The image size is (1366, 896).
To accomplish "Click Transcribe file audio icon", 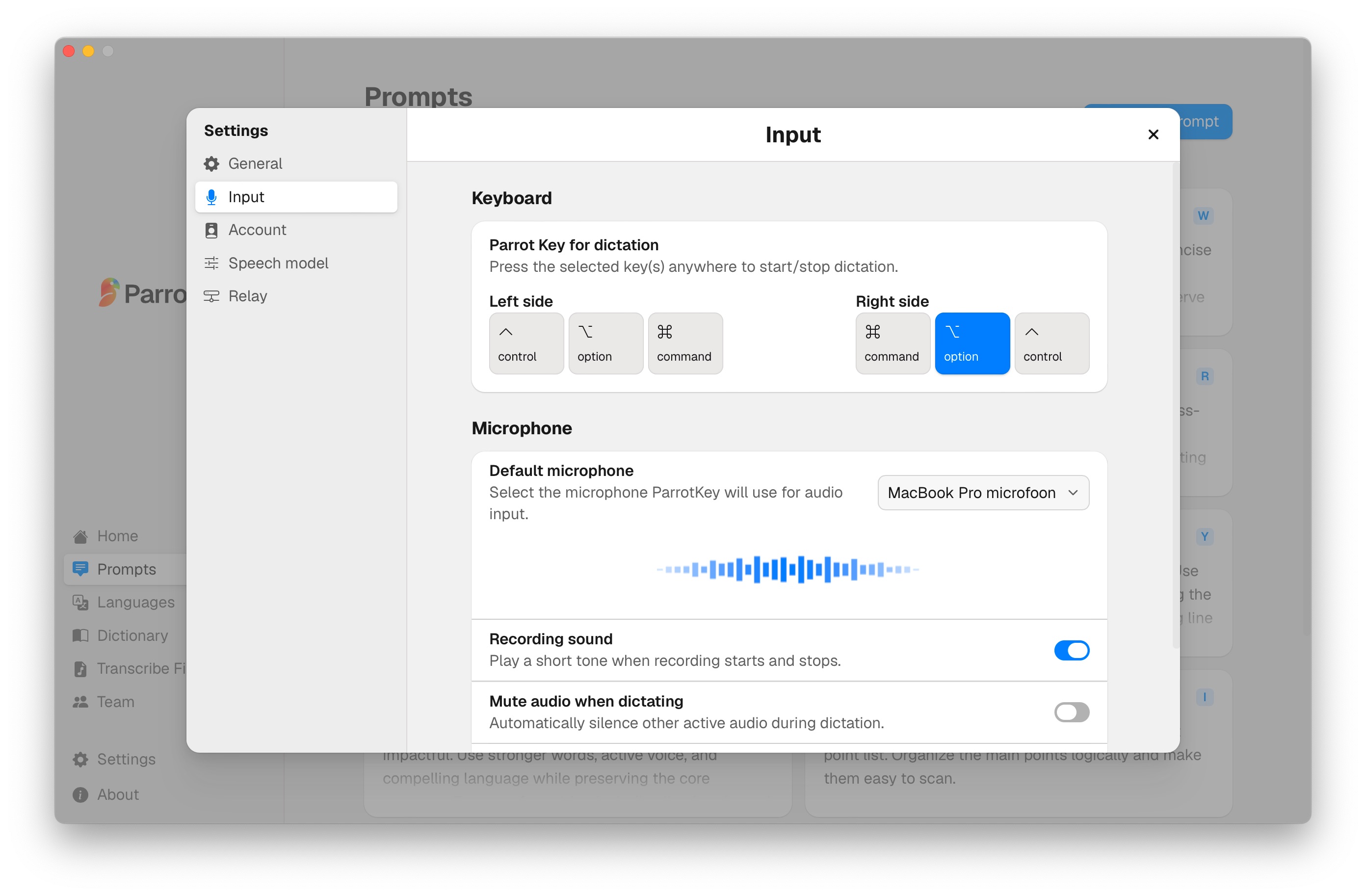I will coord(80,669).
